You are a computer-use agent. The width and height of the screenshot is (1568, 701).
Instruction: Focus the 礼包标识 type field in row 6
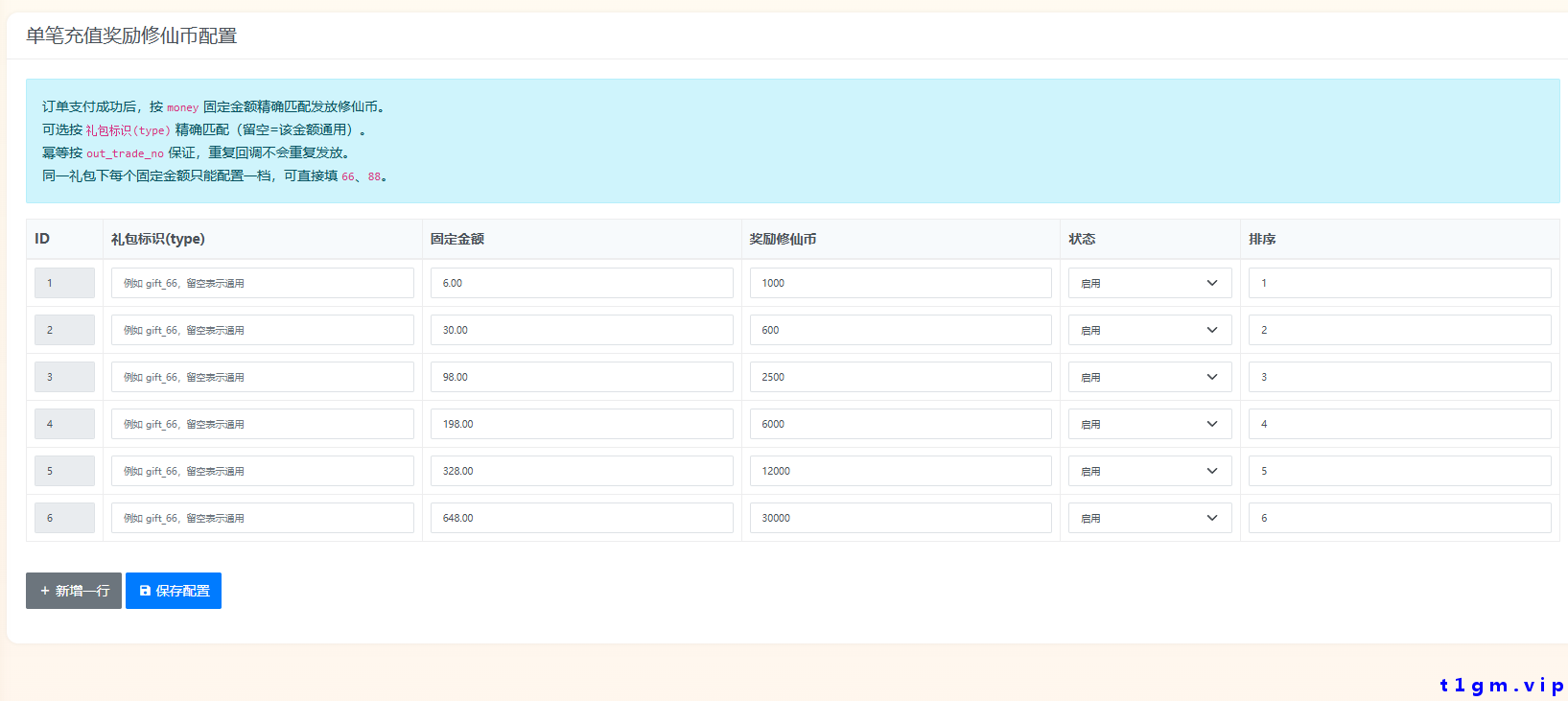263,518
